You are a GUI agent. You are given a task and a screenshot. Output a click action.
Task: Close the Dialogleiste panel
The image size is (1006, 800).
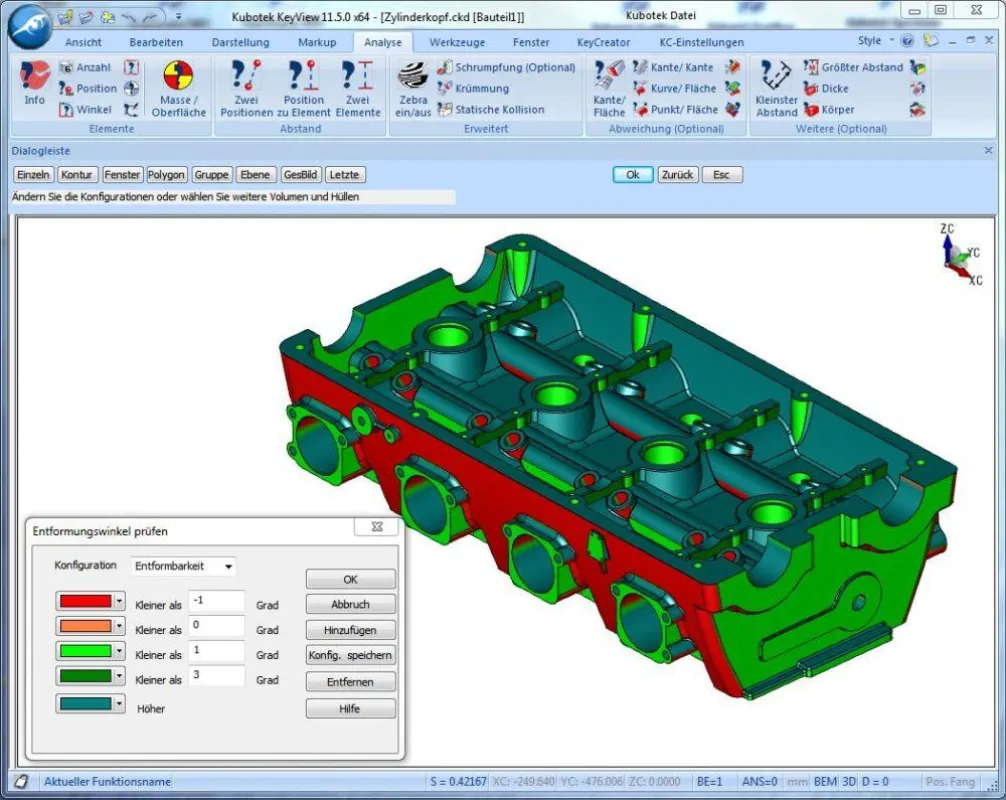click(988, 150)
